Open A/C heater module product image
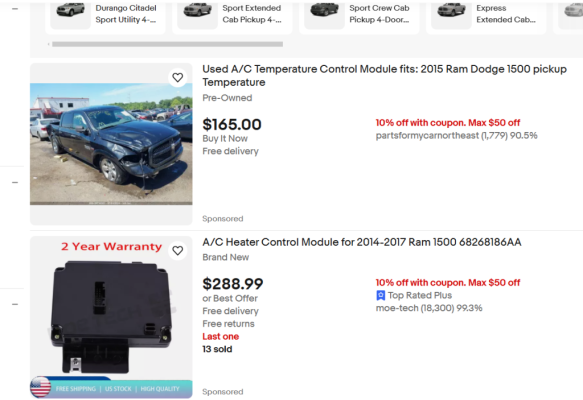 (x=111, y=317)
